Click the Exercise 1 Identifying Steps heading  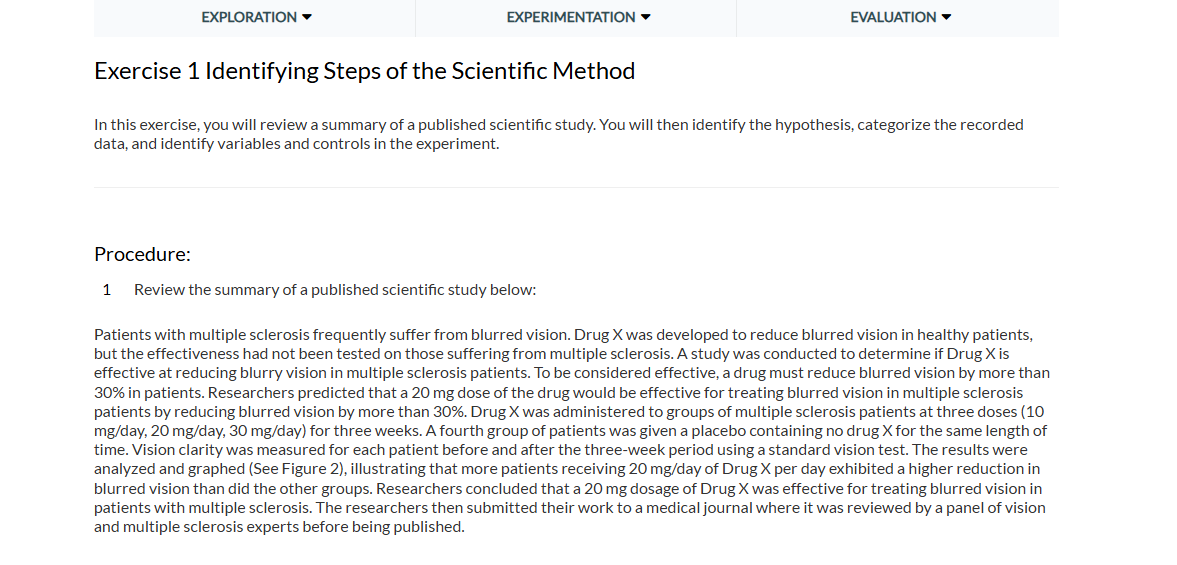(x=364, y=71)
